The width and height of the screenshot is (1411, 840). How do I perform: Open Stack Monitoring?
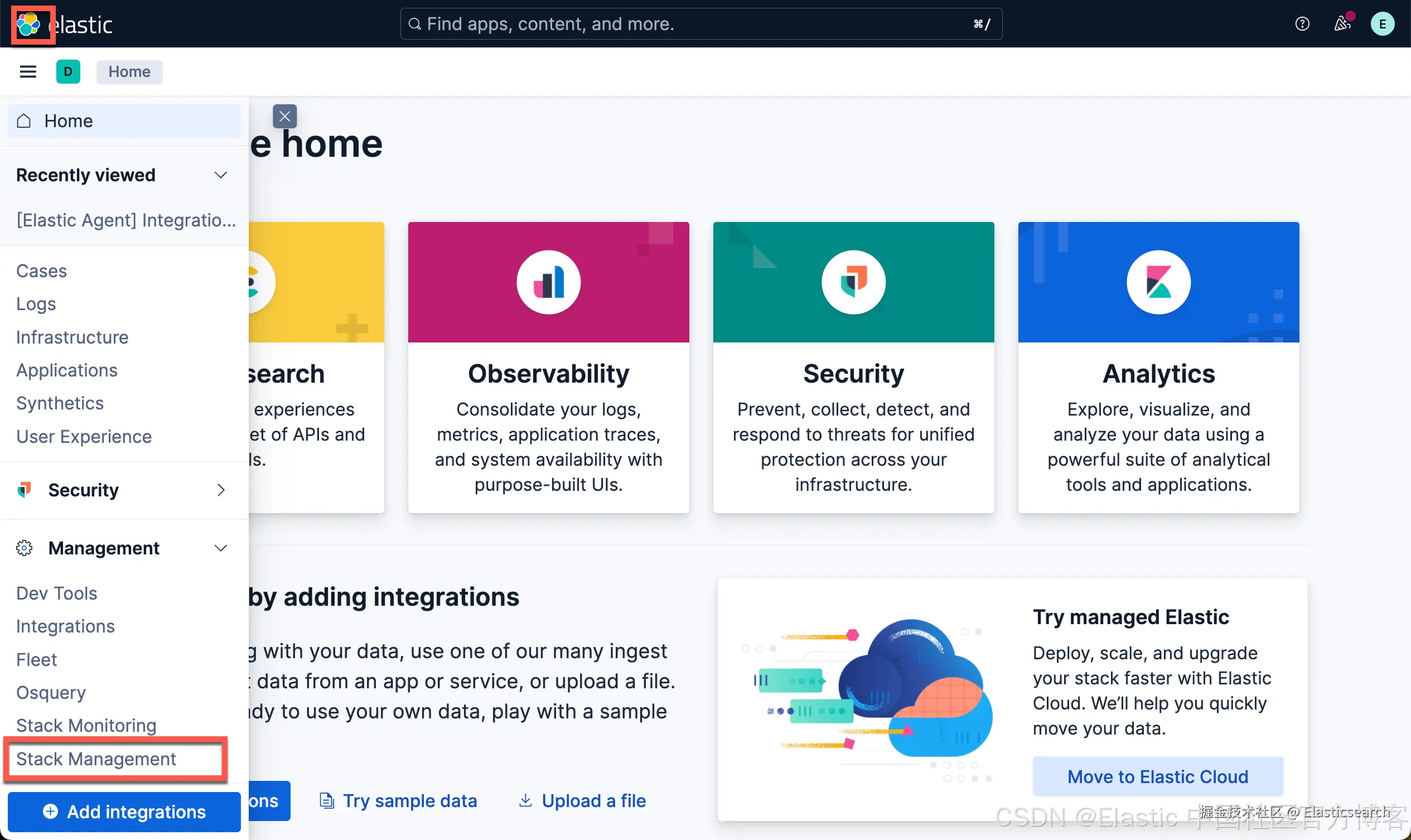click(x=86, y=725)
